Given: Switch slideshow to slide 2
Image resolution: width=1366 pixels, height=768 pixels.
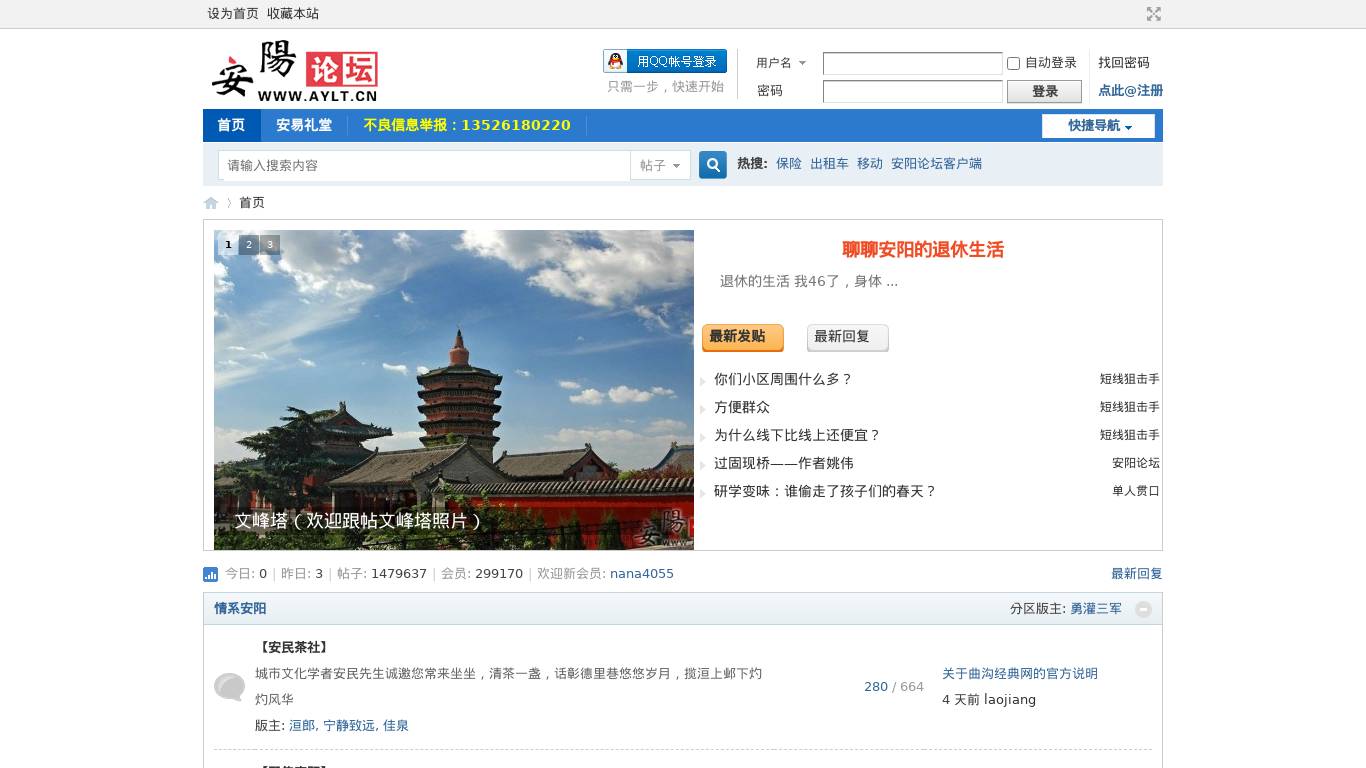Looking at the screenshot, I should (249, 244).
